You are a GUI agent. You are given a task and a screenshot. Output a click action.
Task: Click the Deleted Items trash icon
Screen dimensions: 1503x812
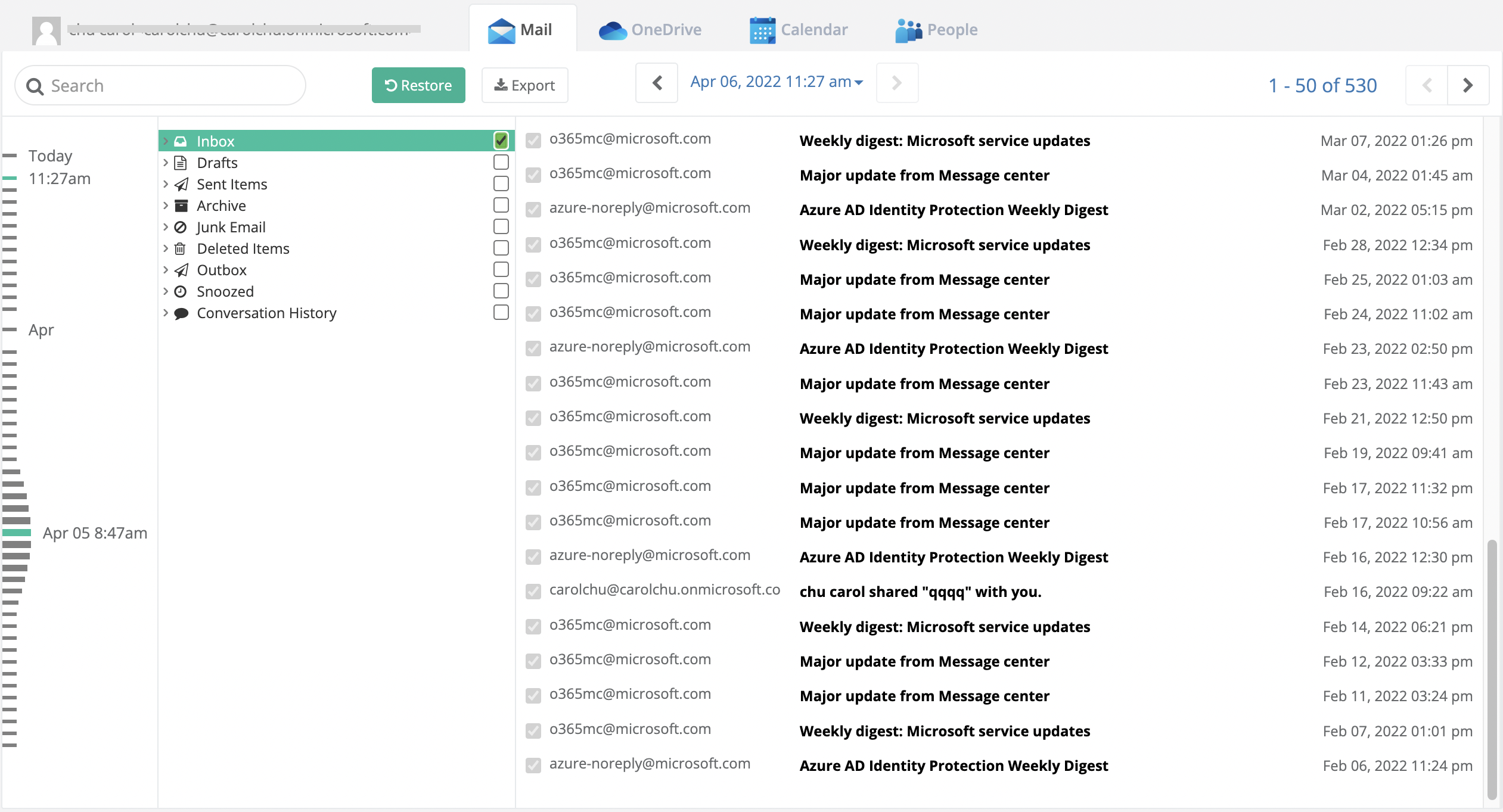[x=180, y=248]
